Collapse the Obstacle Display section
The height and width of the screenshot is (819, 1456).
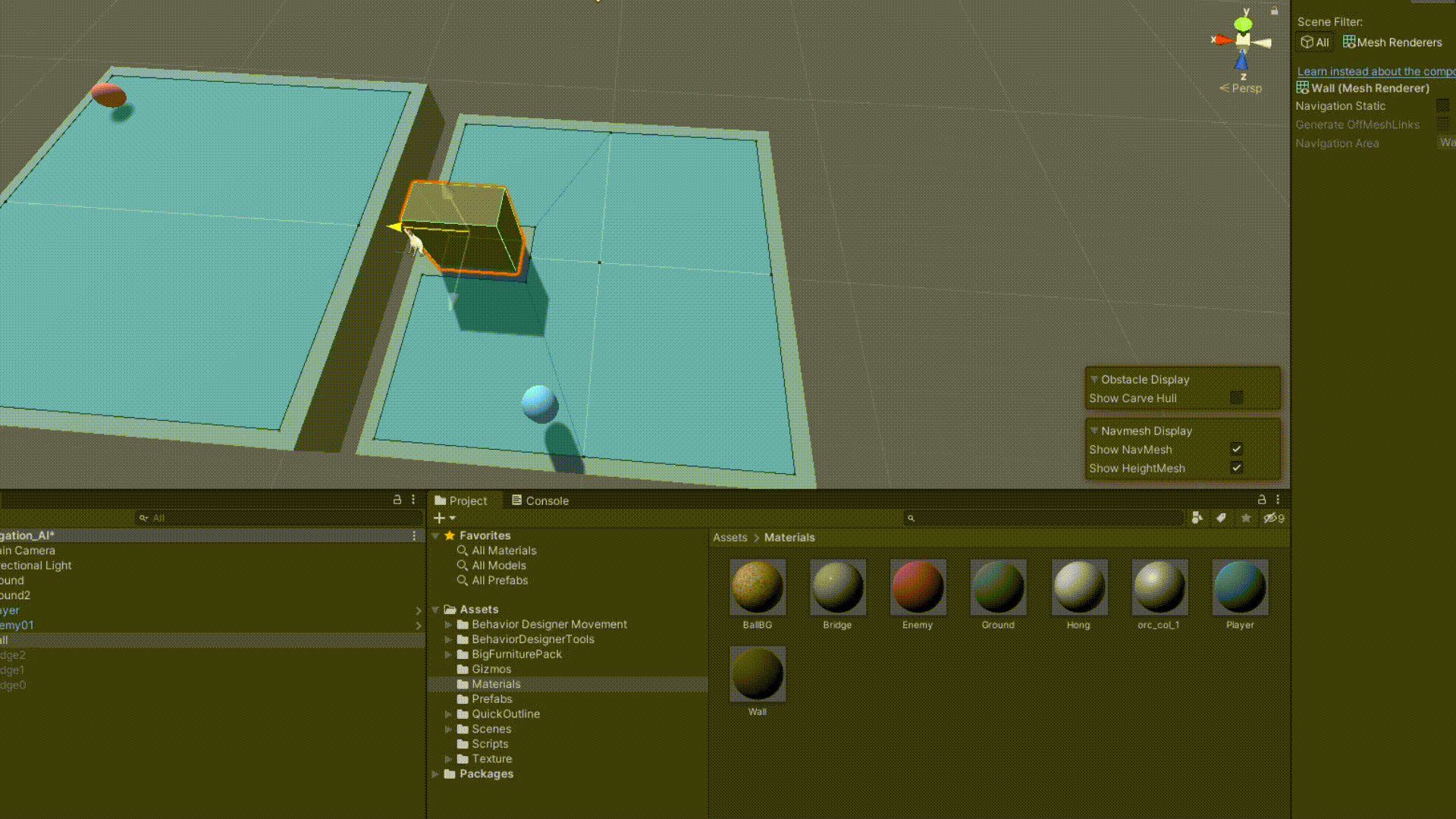1094,379
